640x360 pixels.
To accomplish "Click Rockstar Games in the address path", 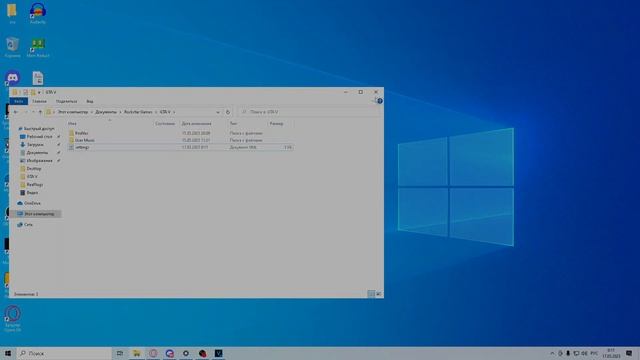I will click(x=138, y=112).
